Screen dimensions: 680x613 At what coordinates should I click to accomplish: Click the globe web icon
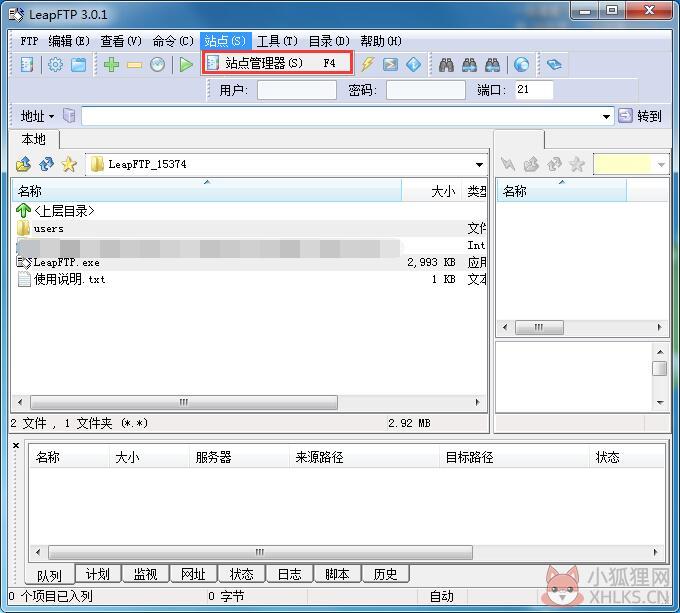point(521,65)
